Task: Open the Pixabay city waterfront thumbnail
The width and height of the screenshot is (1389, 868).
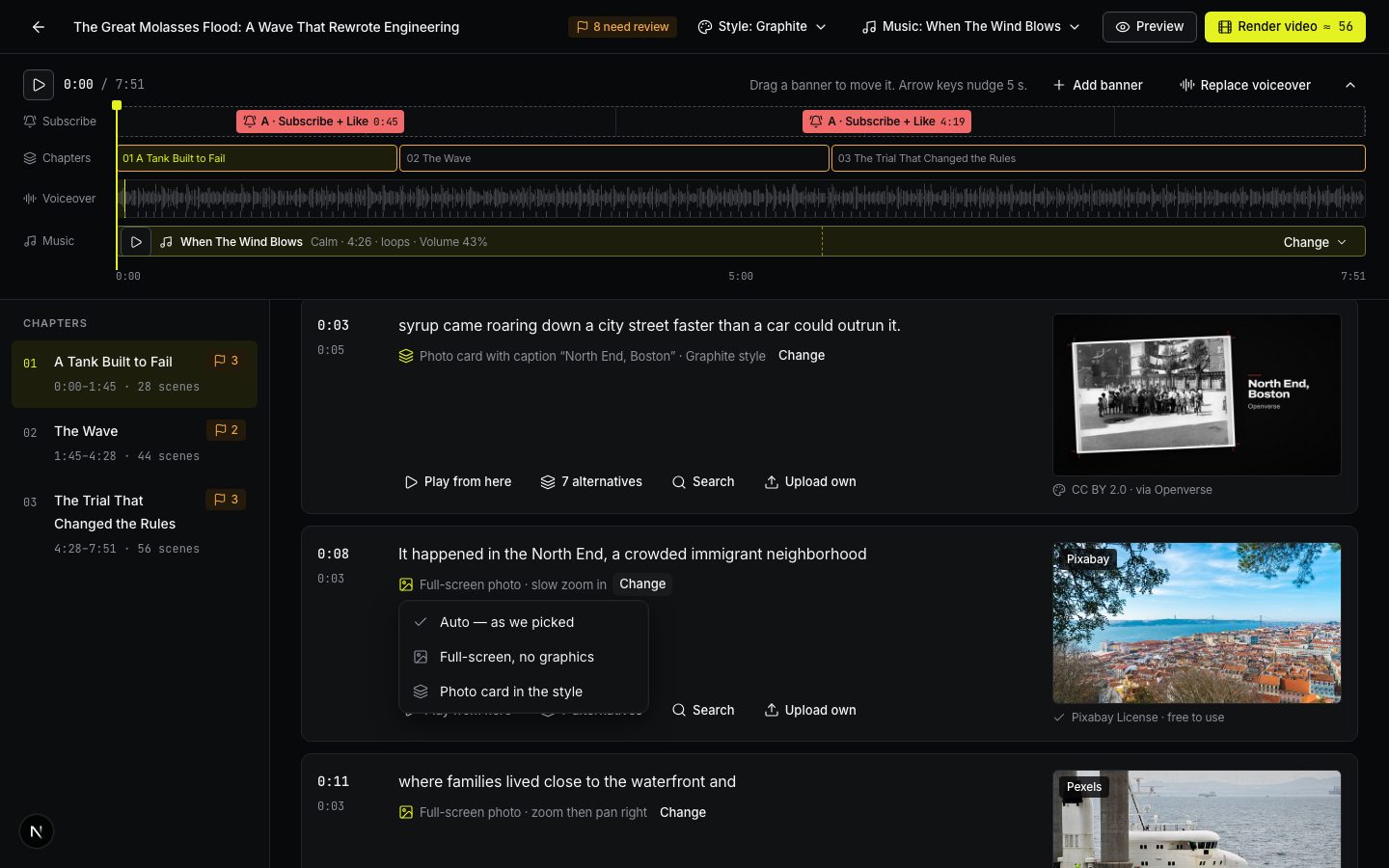Action: 1197,623
